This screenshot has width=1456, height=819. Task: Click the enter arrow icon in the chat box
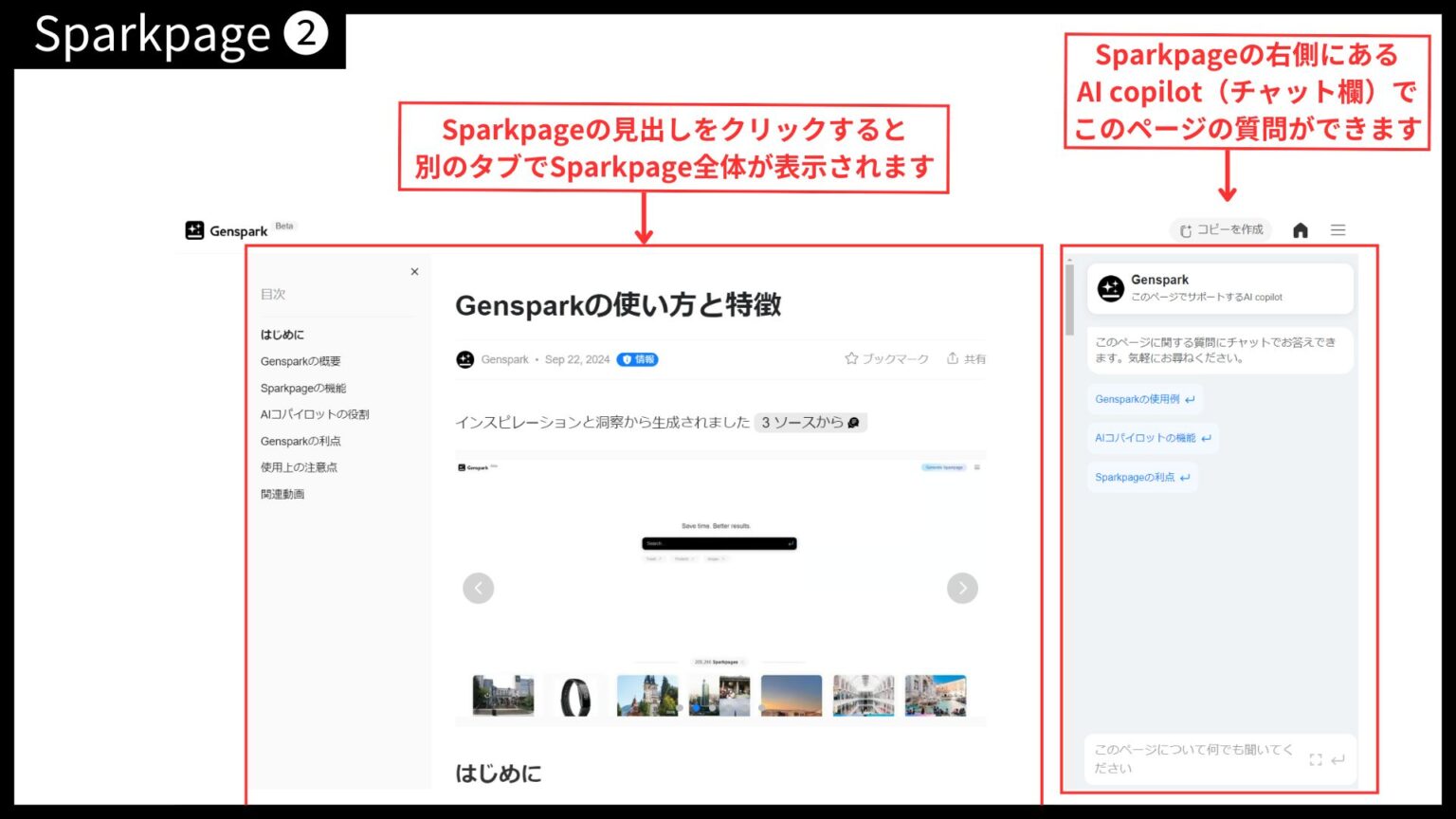pyautogui.click(x=1338, y=759)
